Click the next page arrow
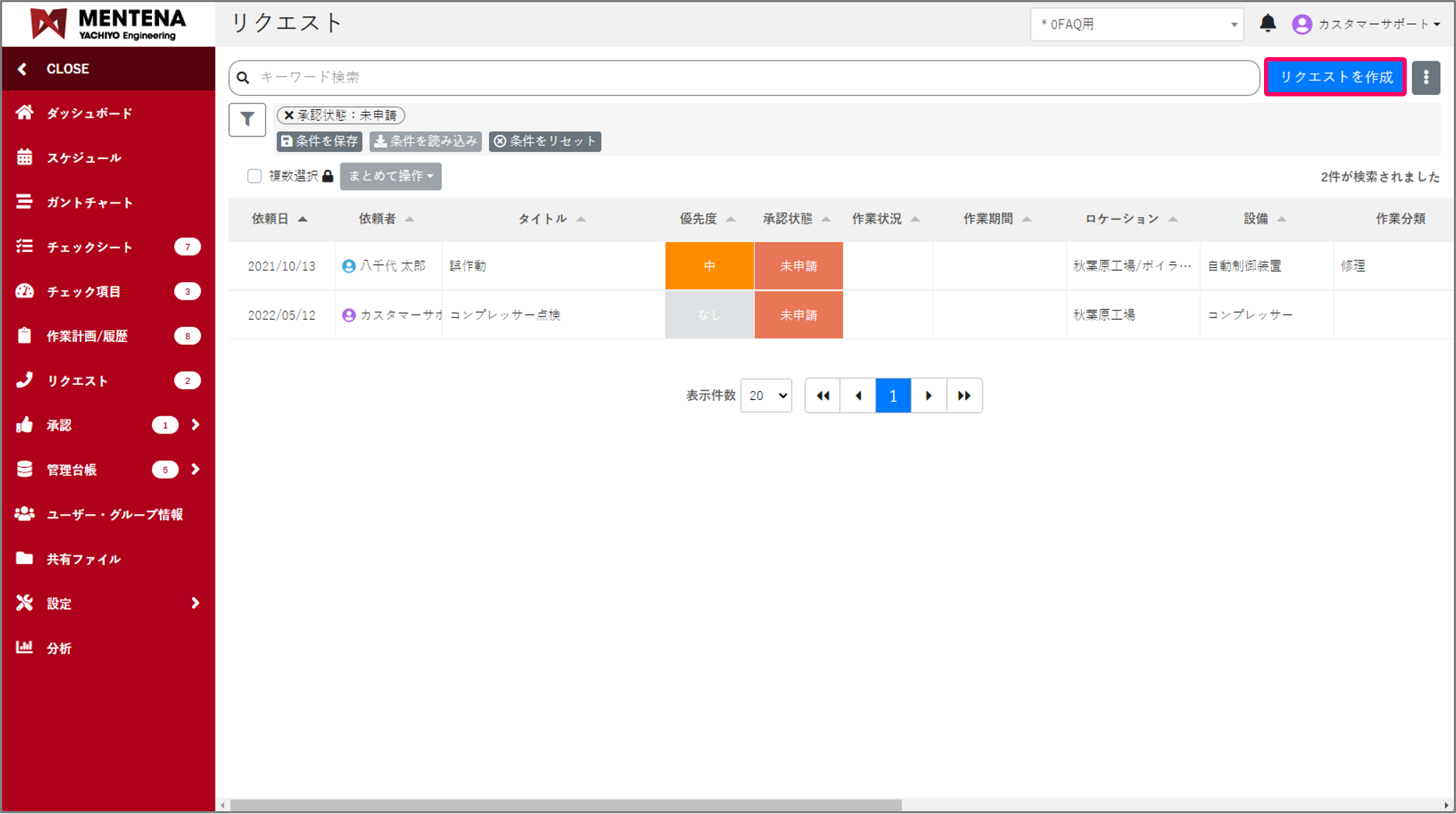The image size is (1456, 814). (x=929, y=396)
